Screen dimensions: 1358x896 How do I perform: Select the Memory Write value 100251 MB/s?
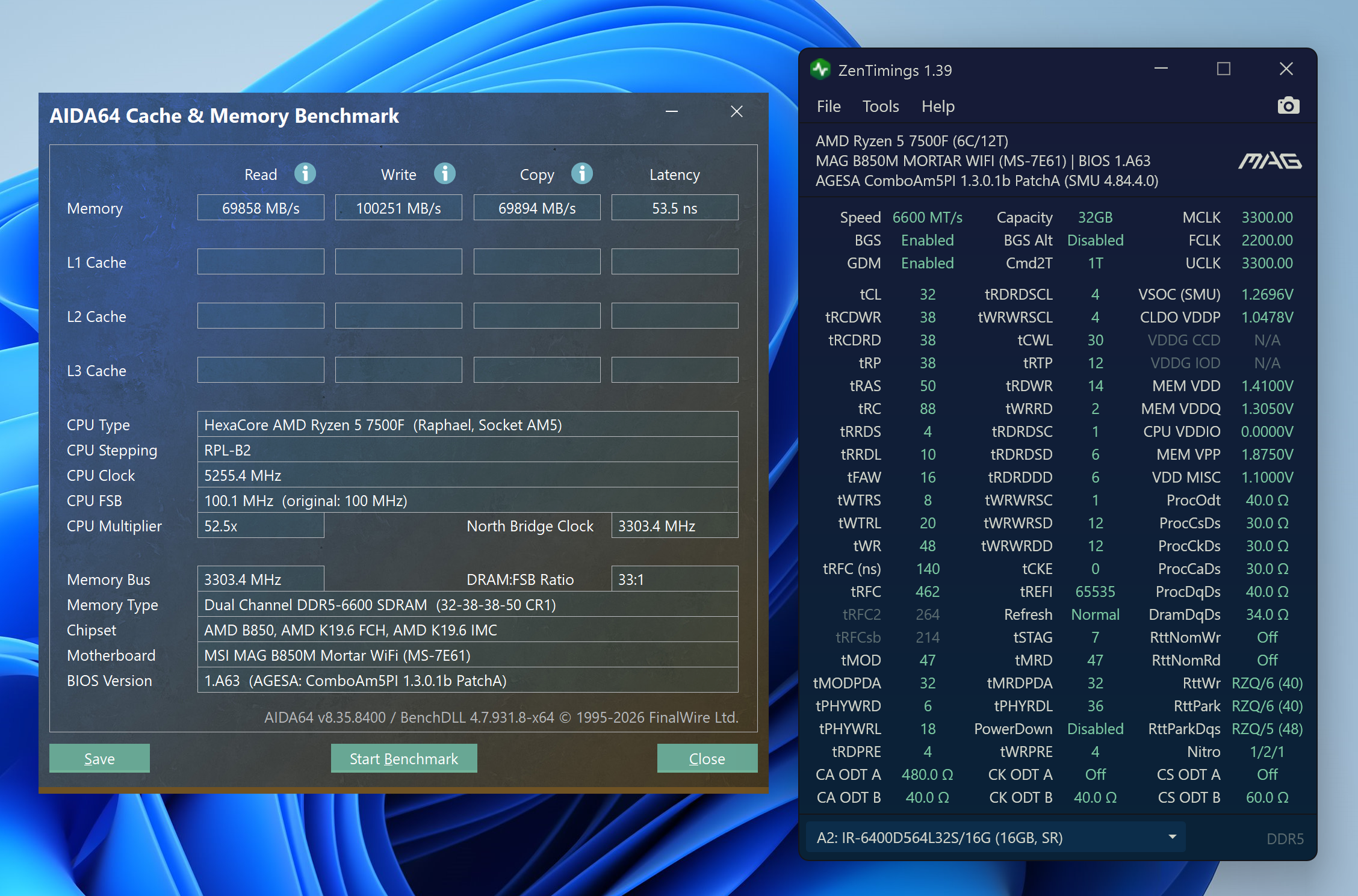click(398, 208)
